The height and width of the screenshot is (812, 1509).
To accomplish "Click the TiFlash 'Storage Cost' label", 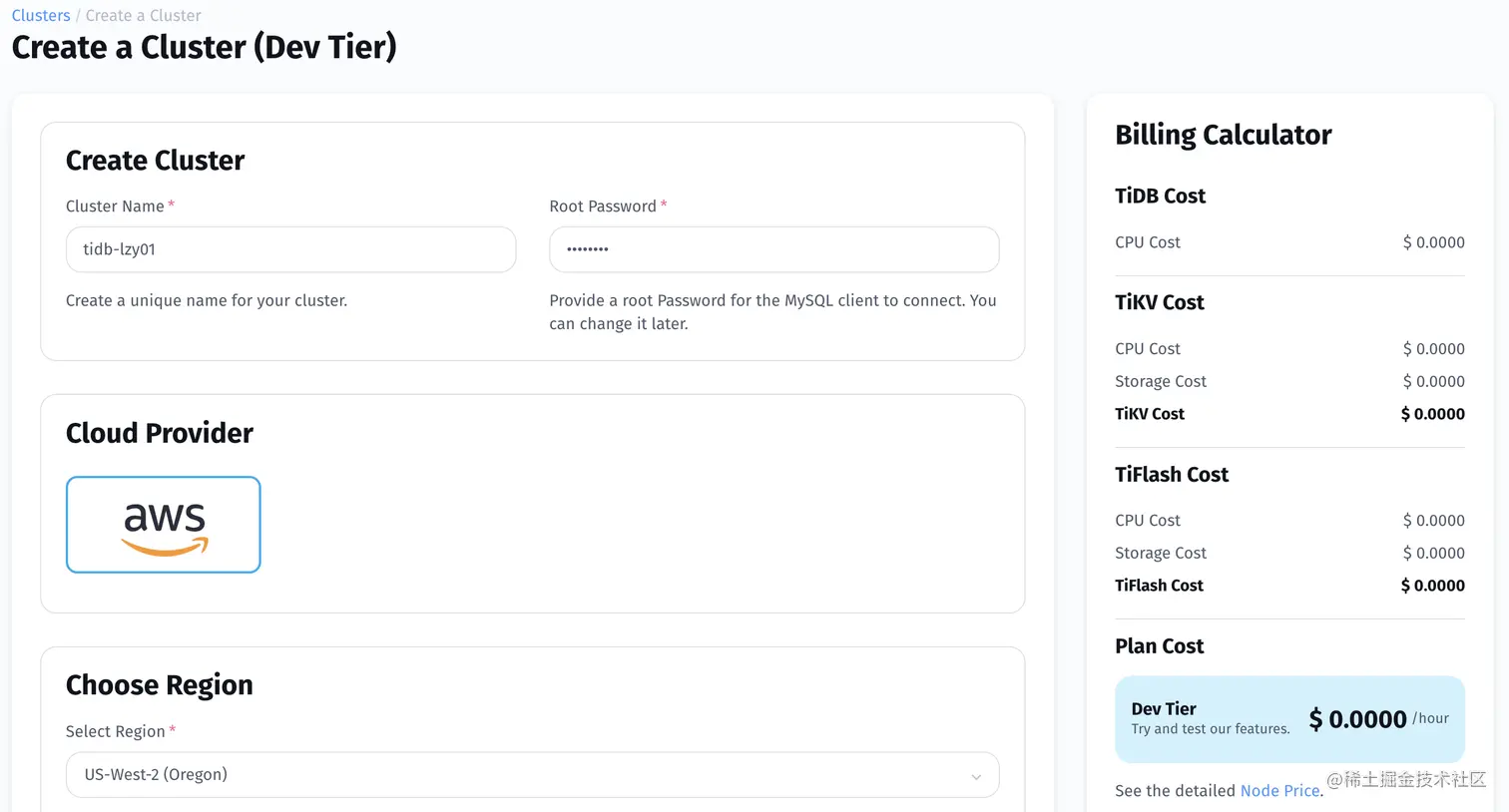I will pos(1161,553).
